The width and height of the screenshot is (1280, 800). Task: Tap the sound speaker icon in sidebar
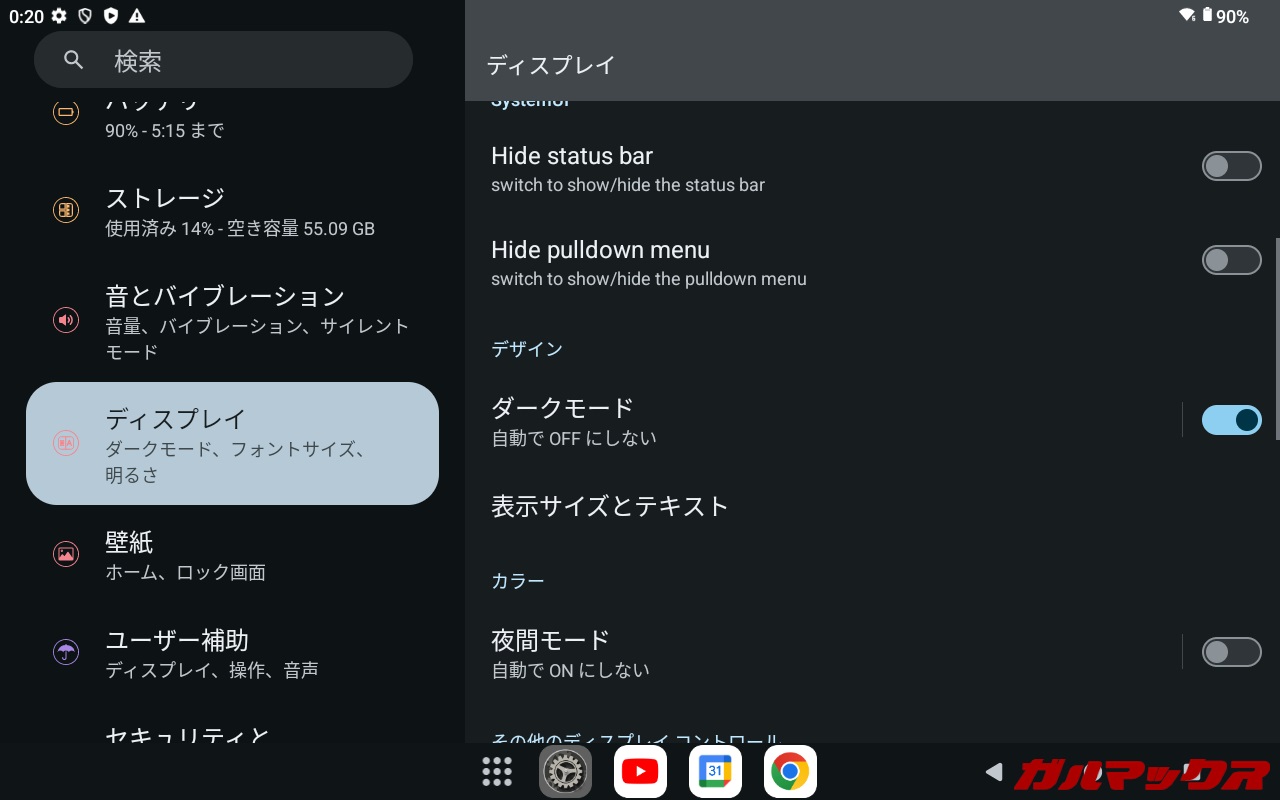click(66, 320)
